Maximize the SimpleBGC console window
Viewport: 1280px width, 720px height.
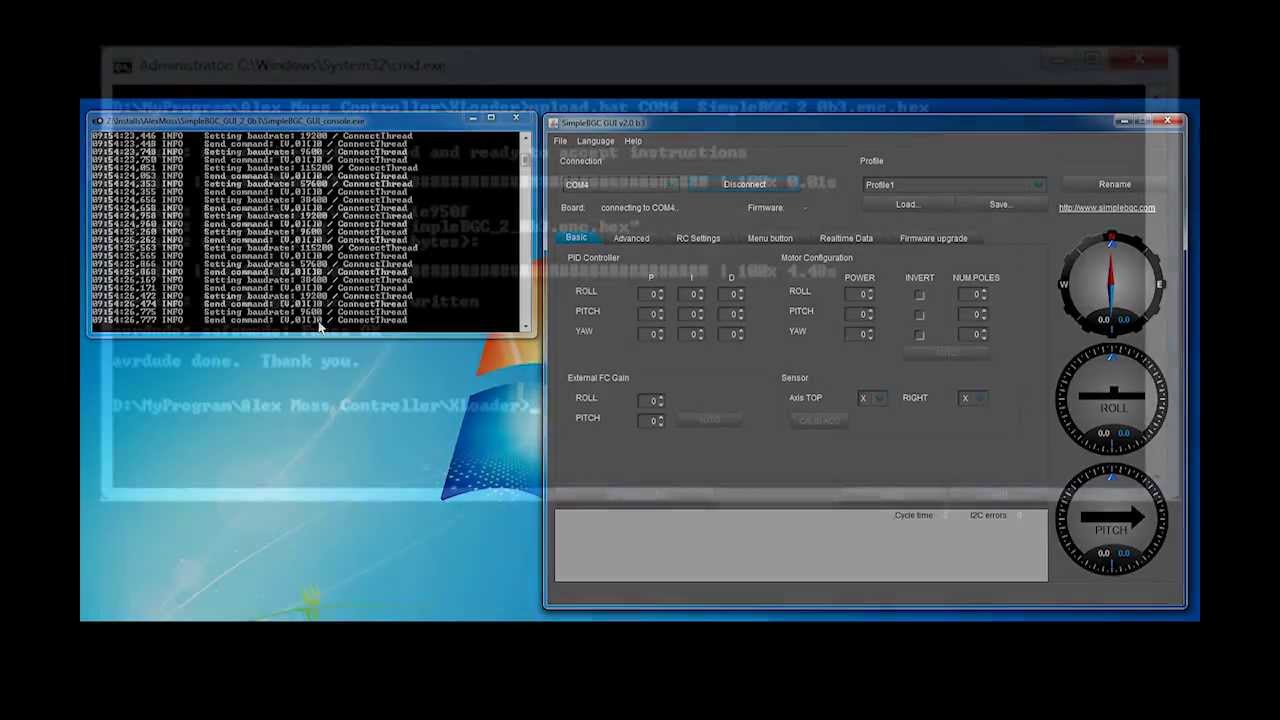491,118
